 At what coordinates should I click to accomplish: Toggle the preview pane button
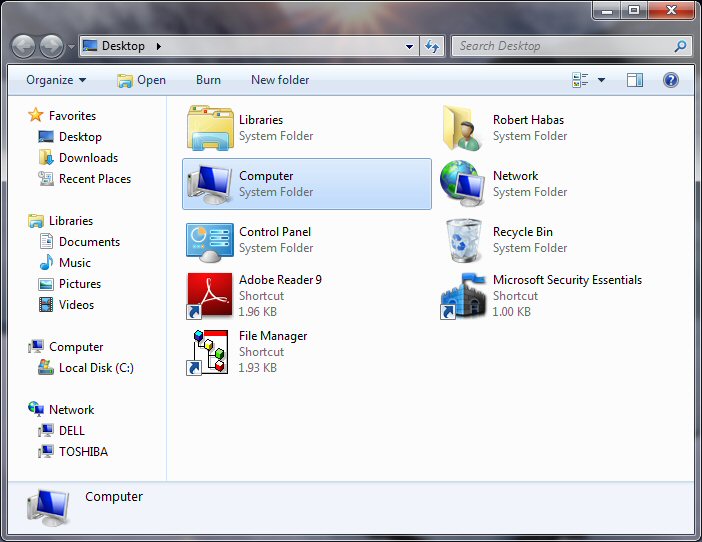(635, 80)
